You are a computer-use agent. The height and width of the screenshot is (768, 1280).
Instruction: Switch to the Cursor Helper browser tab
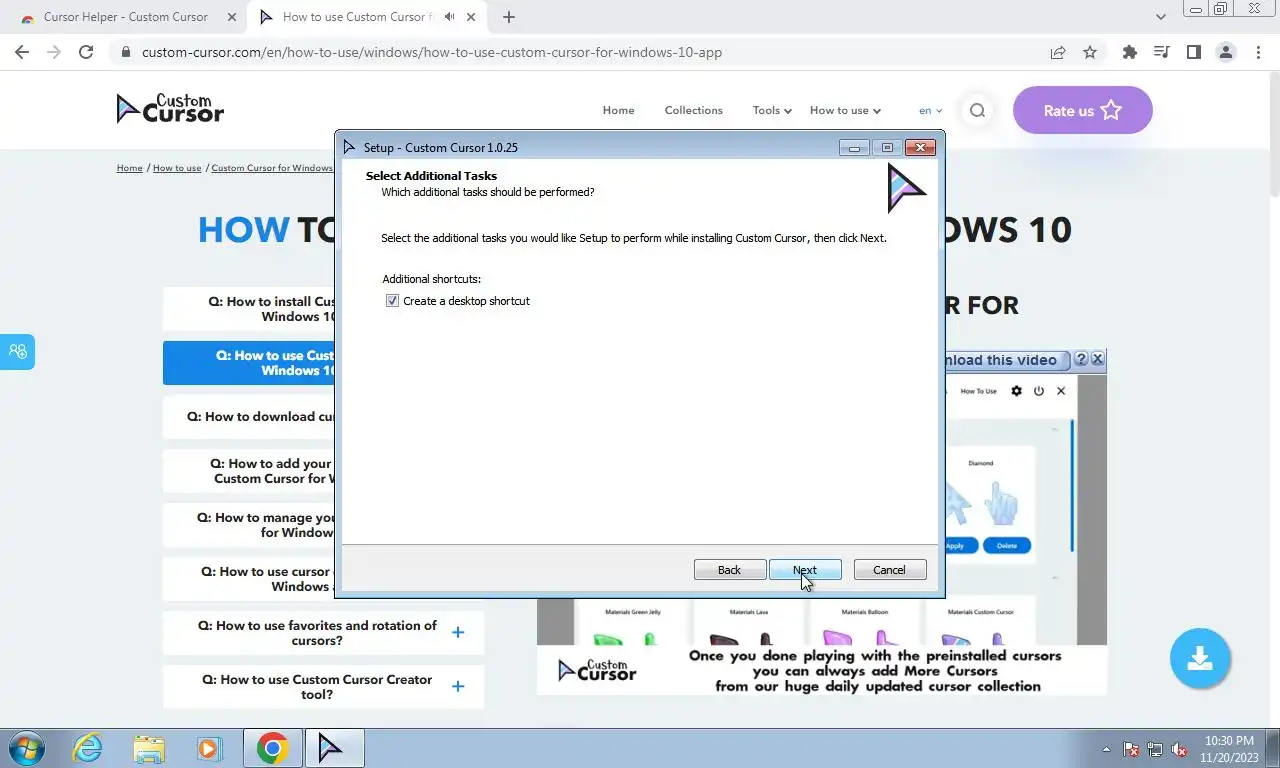(125, 17)
